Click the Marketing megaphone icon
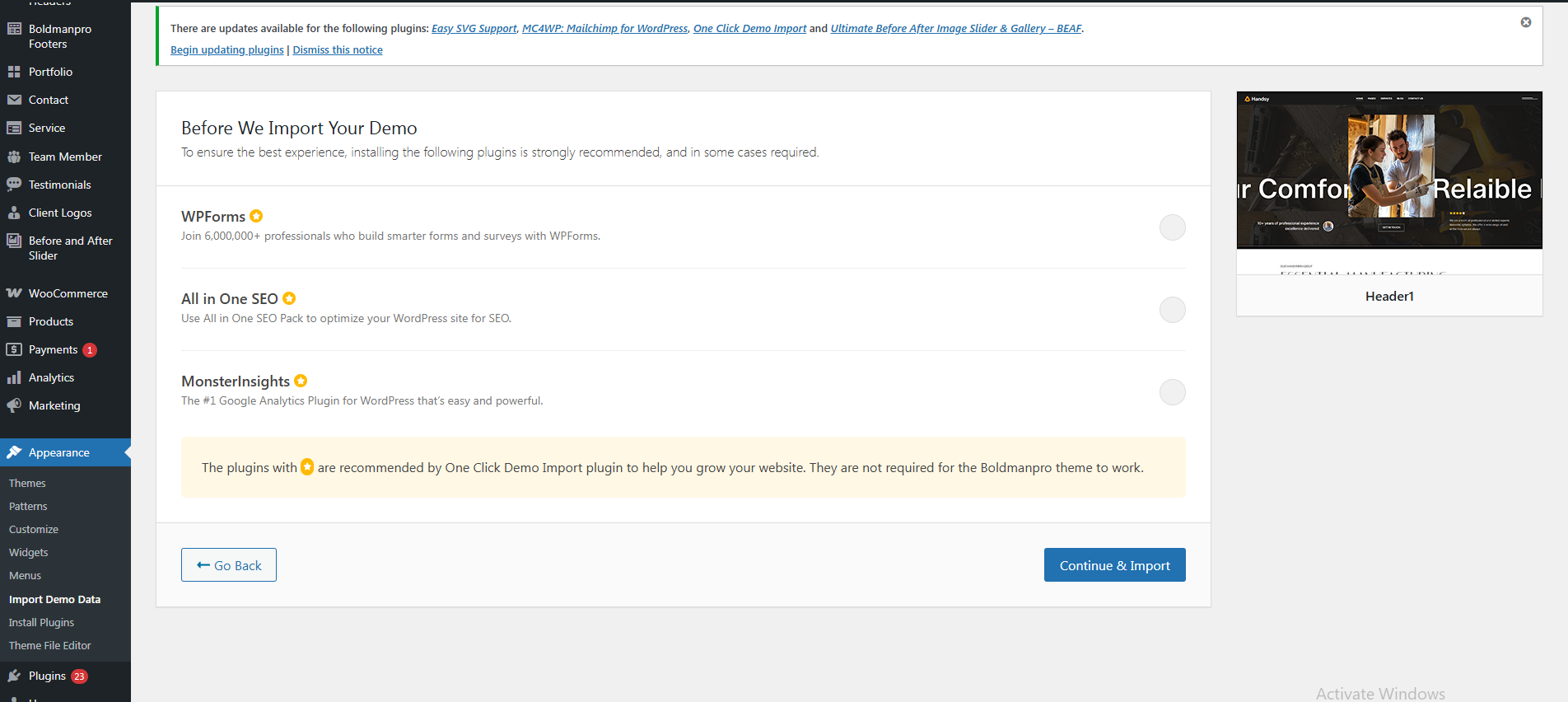1568x702 pixels. coord(14,405)
